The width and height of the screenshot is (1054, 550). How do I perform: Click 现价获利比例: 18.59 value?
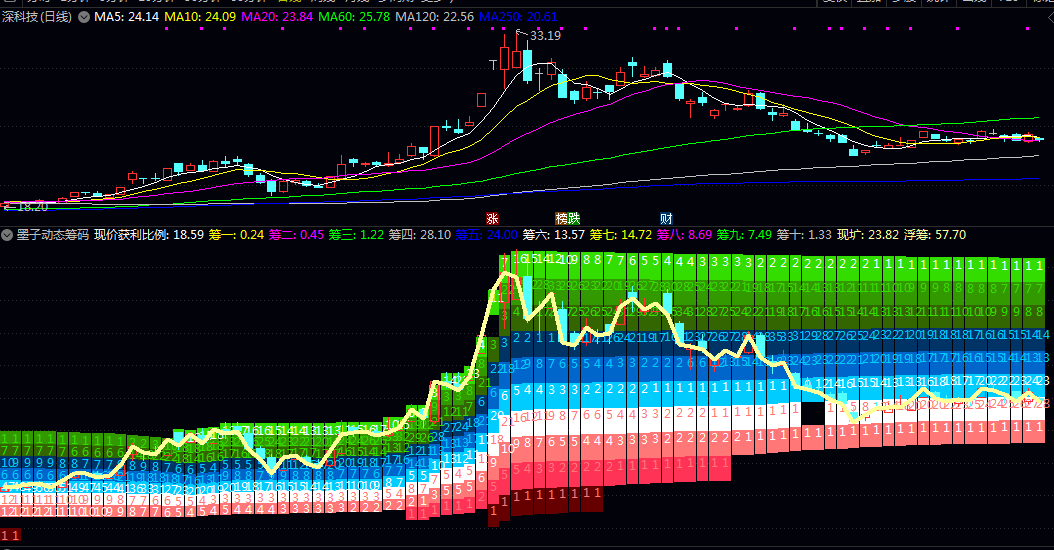(x=149, y=235)
